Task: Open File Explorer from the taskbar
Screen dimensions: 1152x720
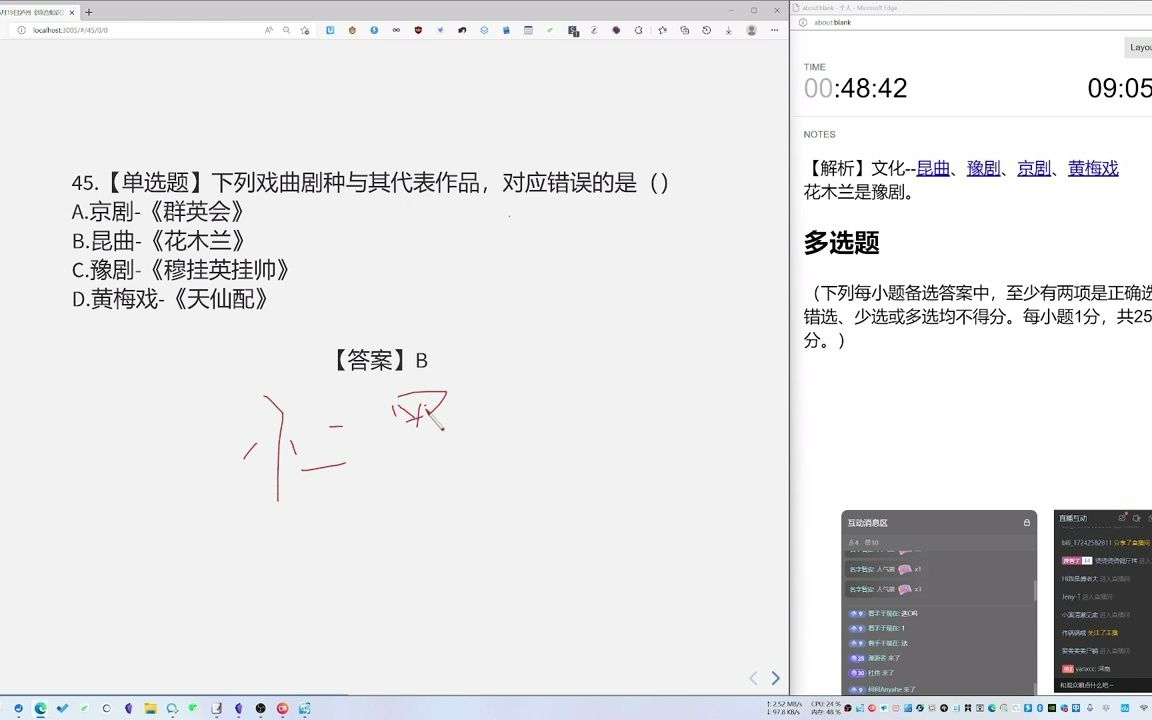Action: click(150, 710)
